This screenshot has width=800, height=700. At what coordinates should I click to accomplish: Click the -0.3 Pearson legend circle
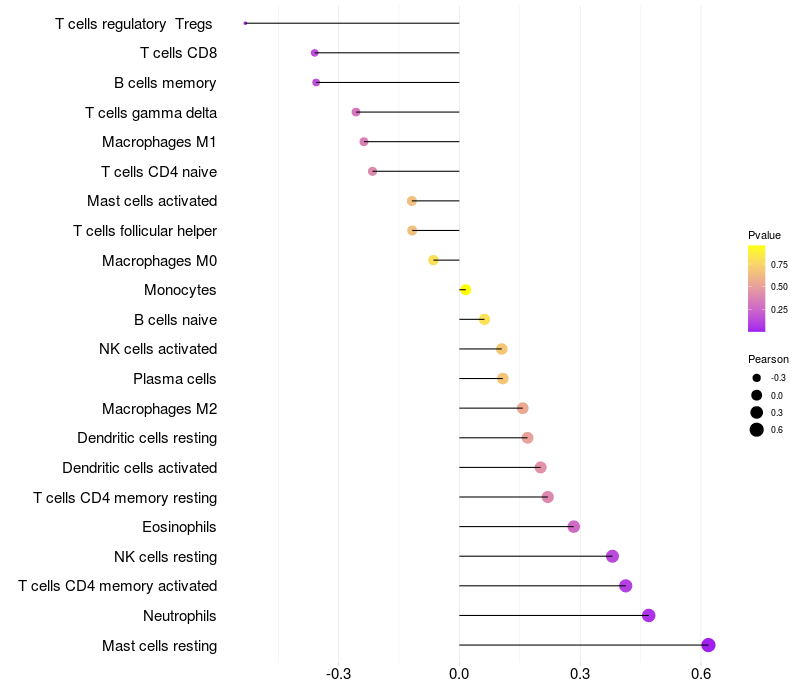click(x=757, y=378)
